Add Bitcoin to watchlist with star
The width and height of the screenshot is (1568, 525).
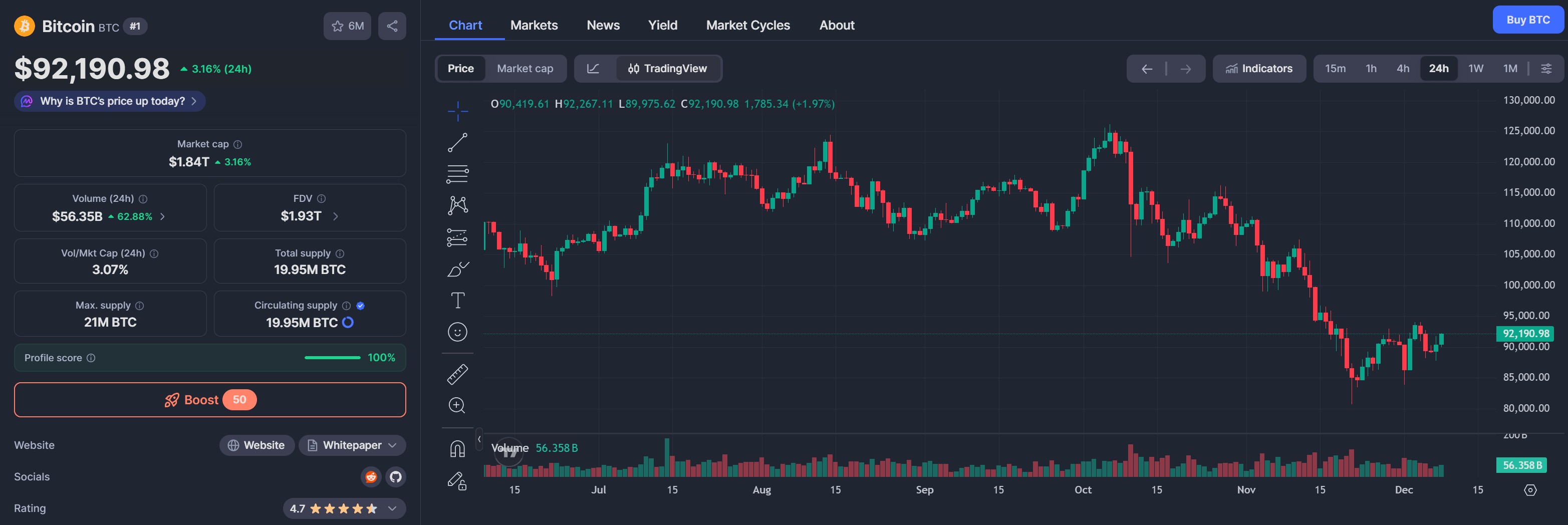tap(347, 26)
